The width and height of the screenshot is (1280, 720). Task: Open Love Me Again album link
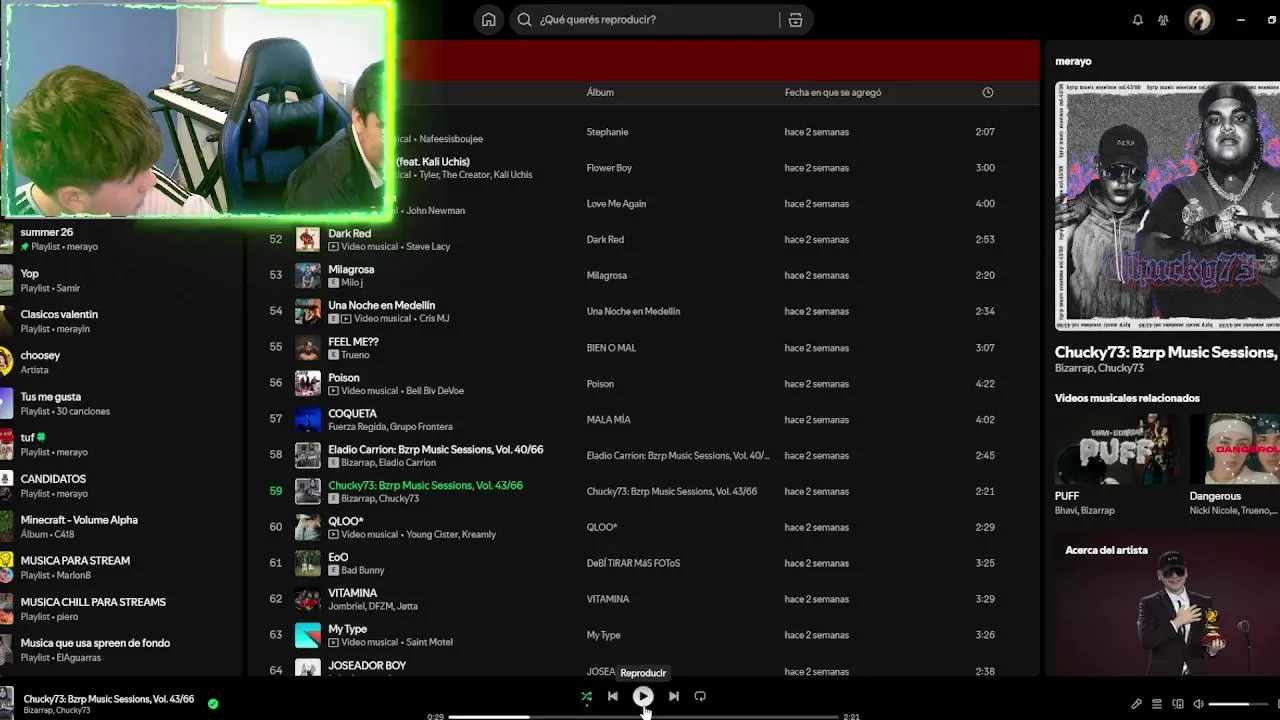point(616,204)
